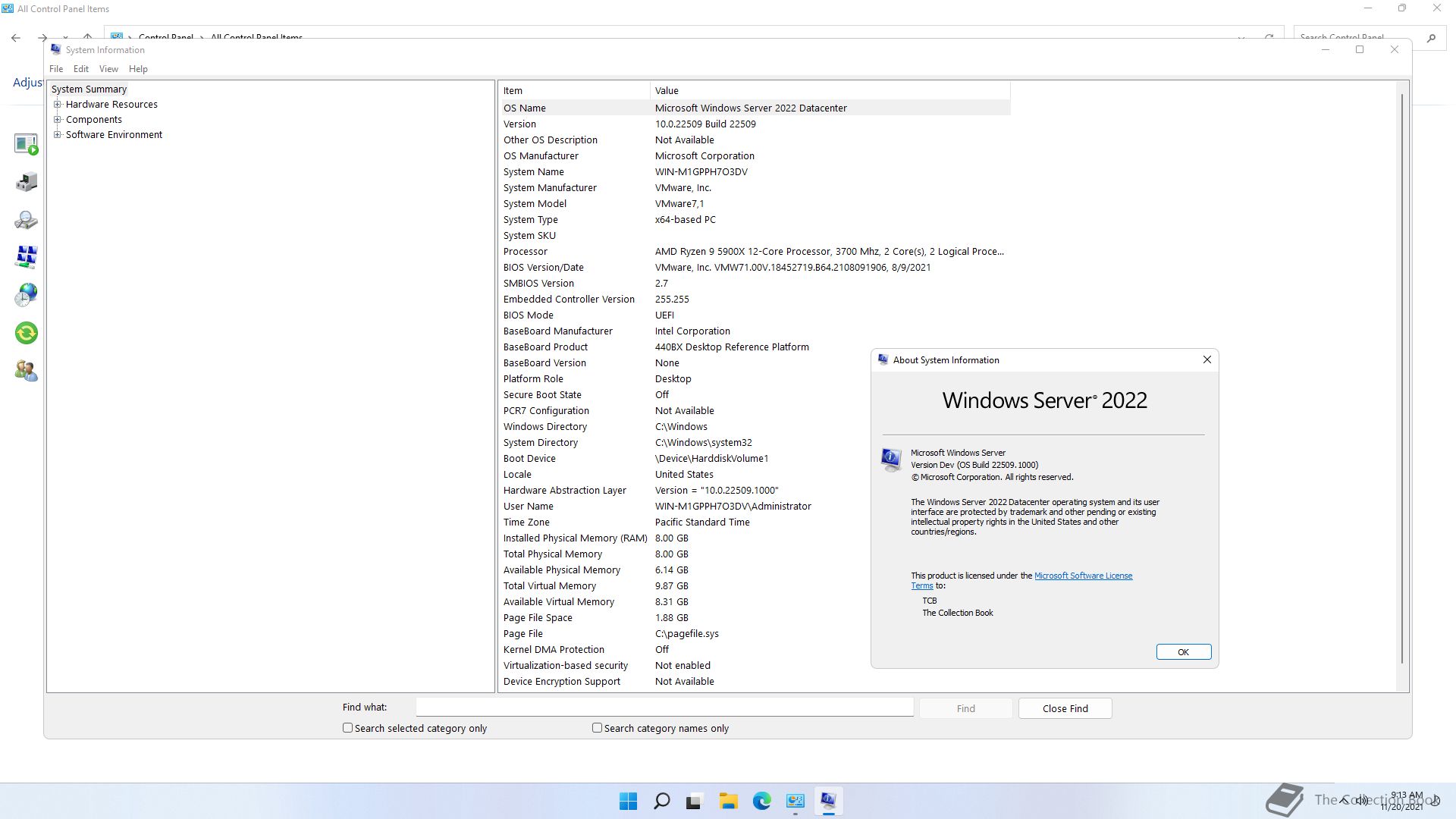
Task: Select the System Manufacturer row
Action: [x=755, y=187]
